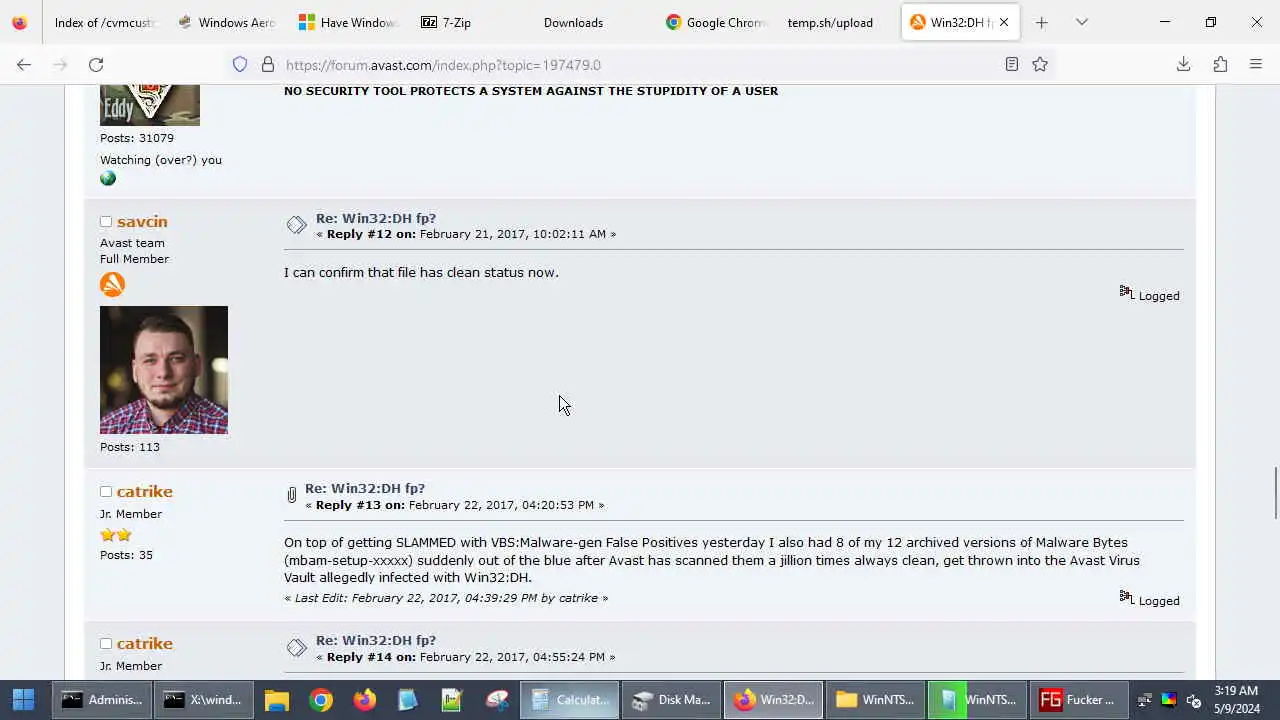Click Logged icon on savcin's post
Screen dimensions: 1280x720
pos(1127,293)
